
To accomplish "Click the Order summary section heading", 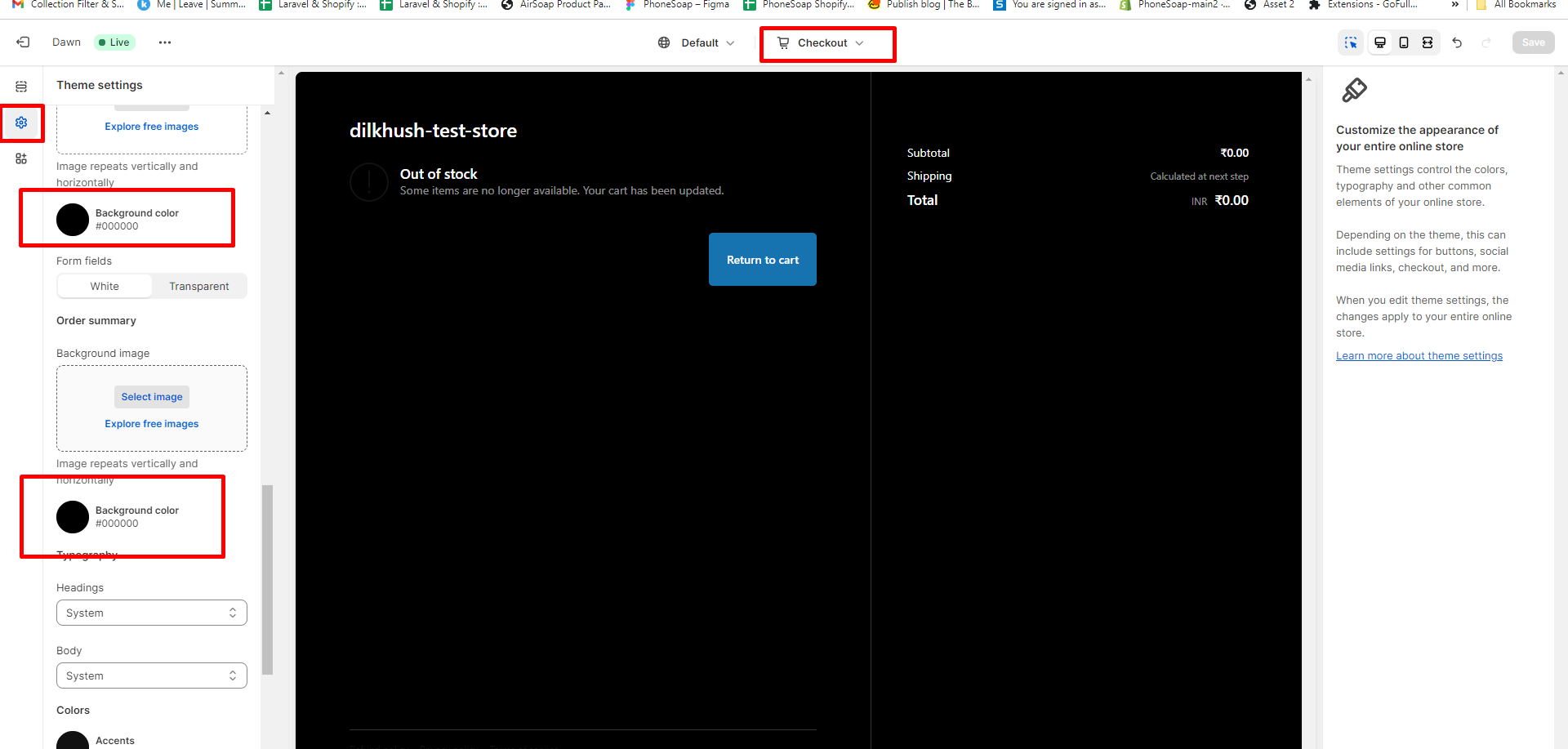I will tap(96, 321).
